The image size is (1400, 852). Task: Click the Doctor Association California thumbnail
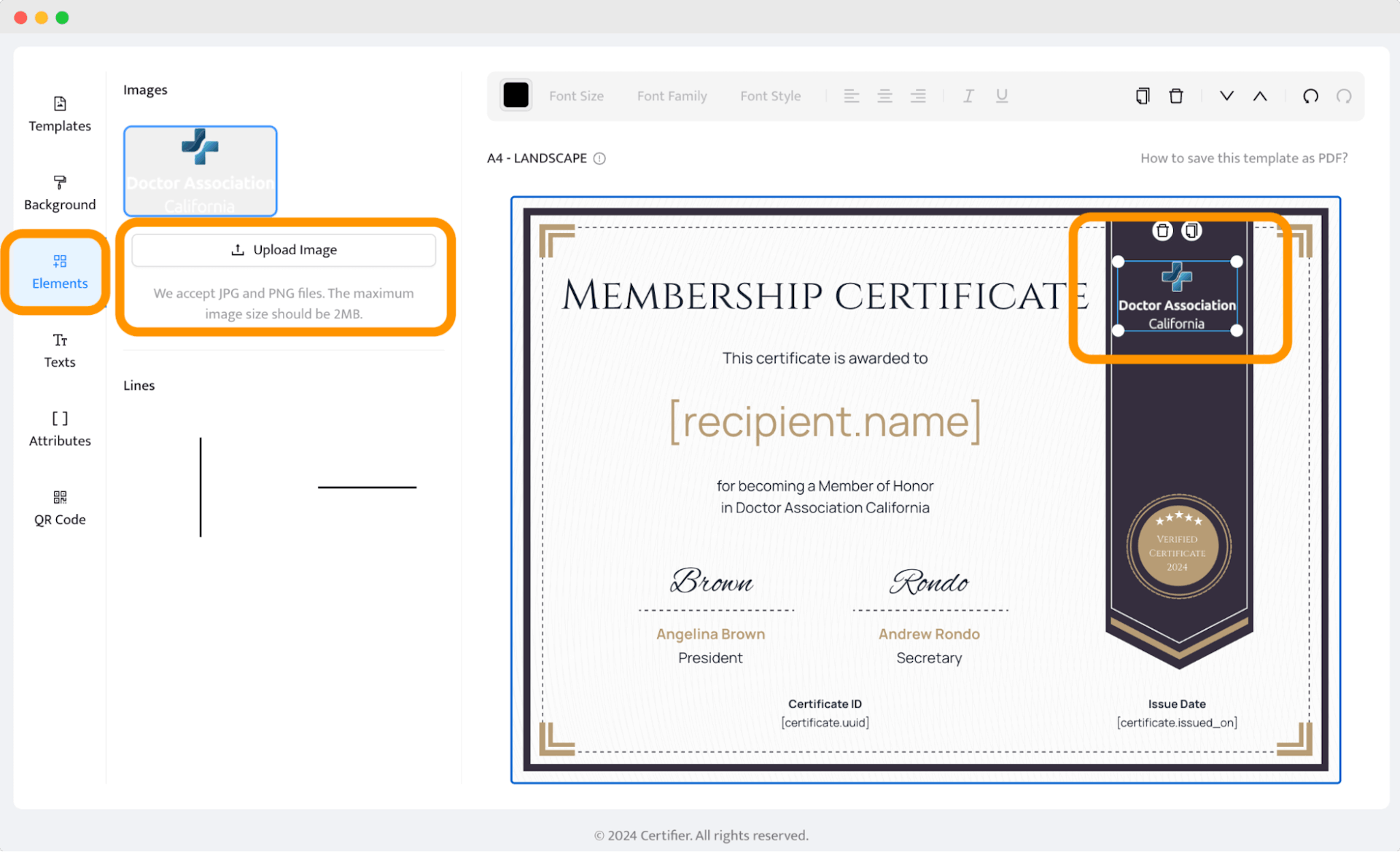pos(199,170)
